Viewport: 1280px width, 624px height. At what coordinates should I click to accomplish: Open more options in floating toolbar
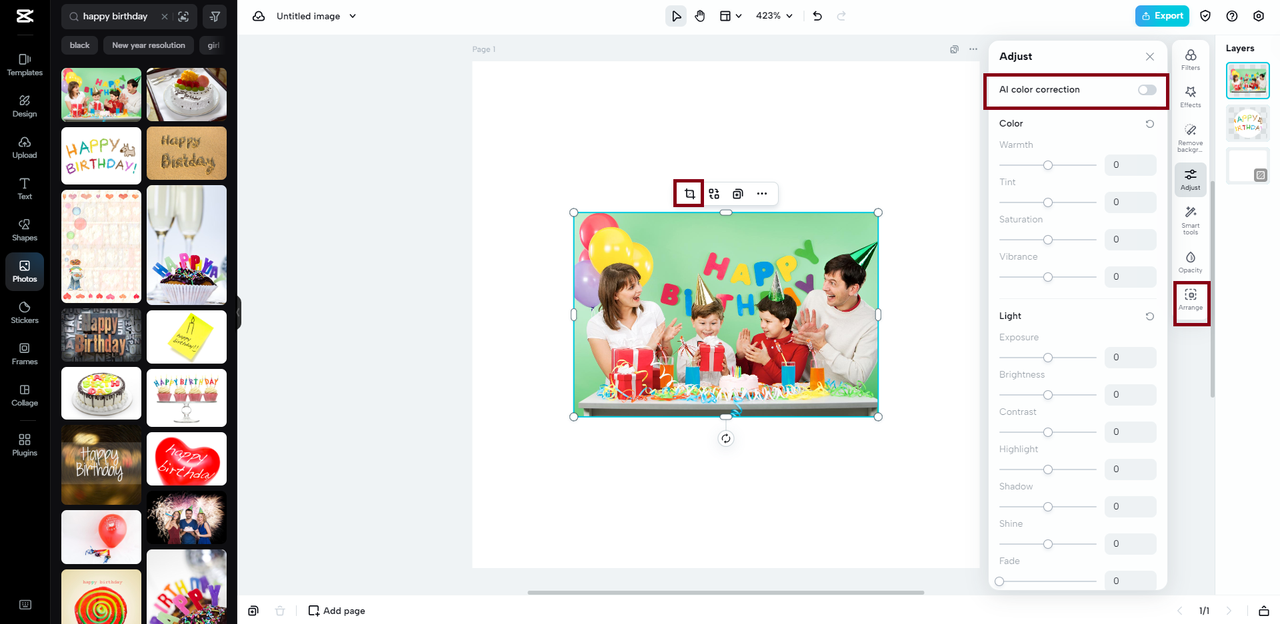pyautogui.click(x=762, y=194)
